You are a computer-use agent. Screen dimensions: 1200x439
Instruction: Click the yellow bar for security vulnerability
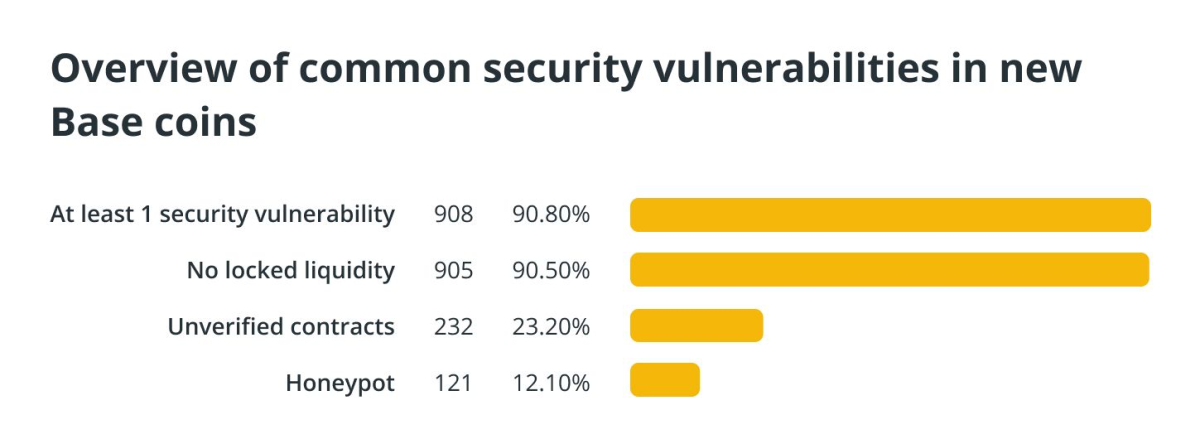coord(890,215)
